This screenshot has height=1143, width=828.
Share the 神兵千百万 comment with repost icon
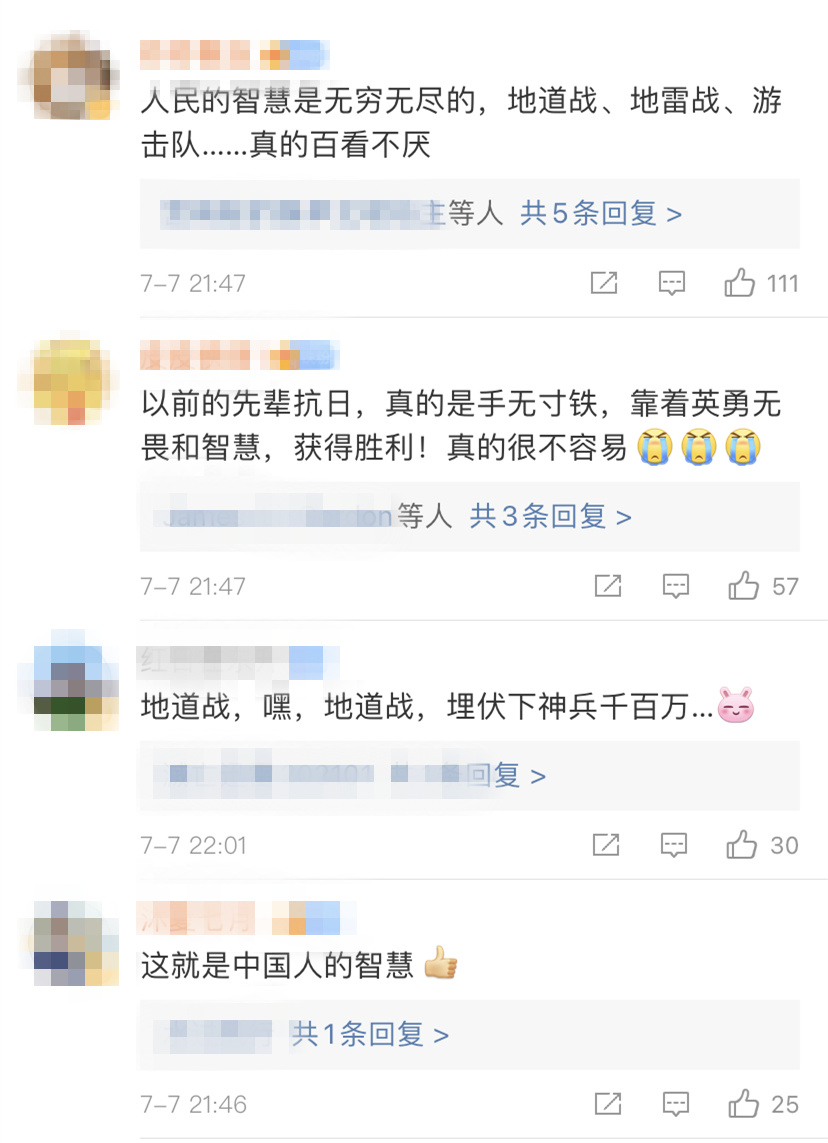[x=606, y=845]
